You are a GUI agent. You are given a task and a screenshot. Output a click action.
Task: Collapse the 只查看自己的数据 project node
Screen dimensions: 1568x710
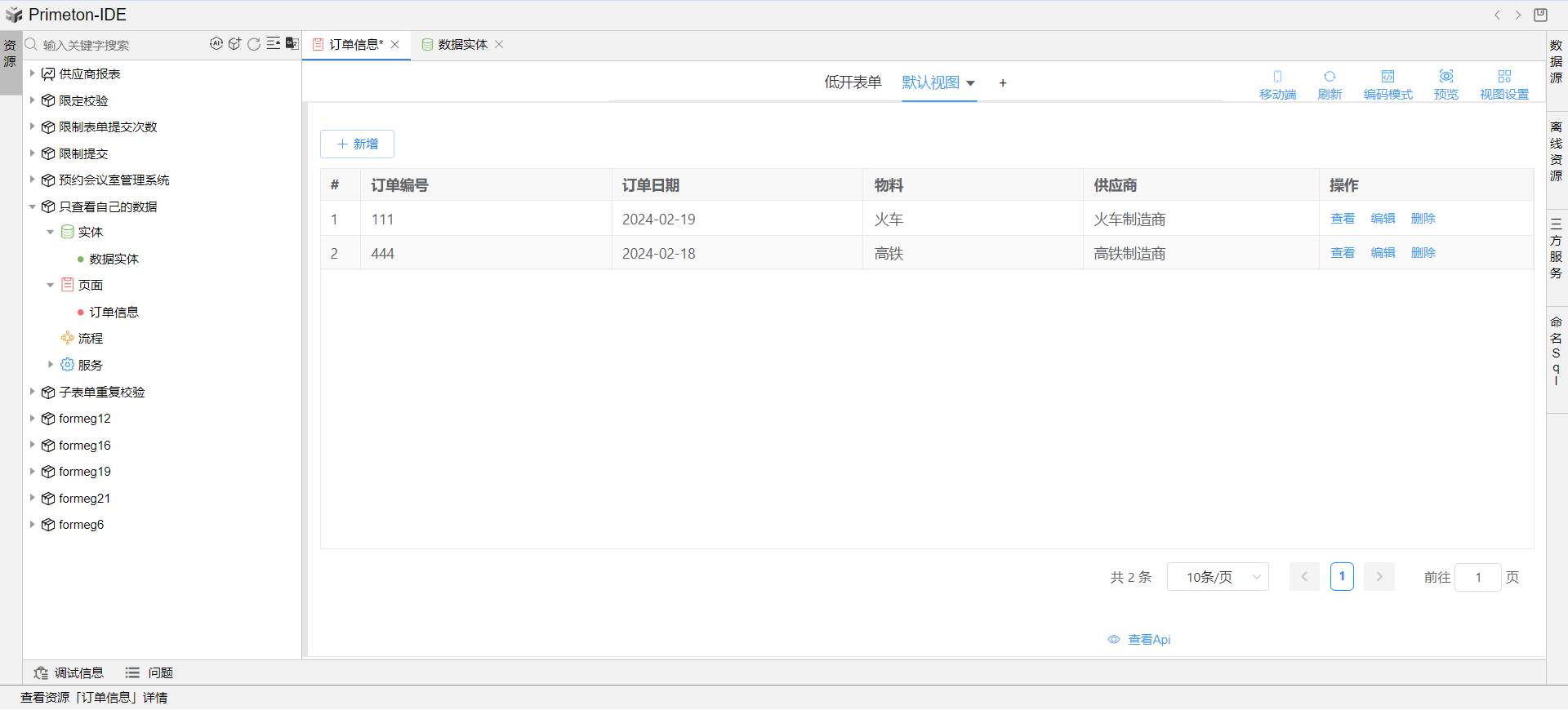click(33, 206)
